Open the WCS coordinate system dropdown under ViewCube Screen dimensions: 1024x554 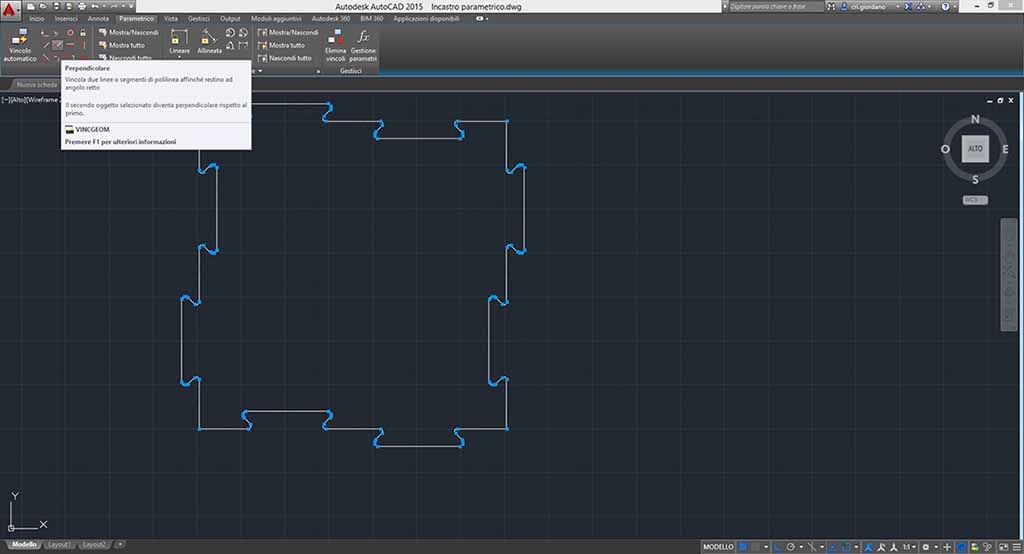(x=975, y=200)
